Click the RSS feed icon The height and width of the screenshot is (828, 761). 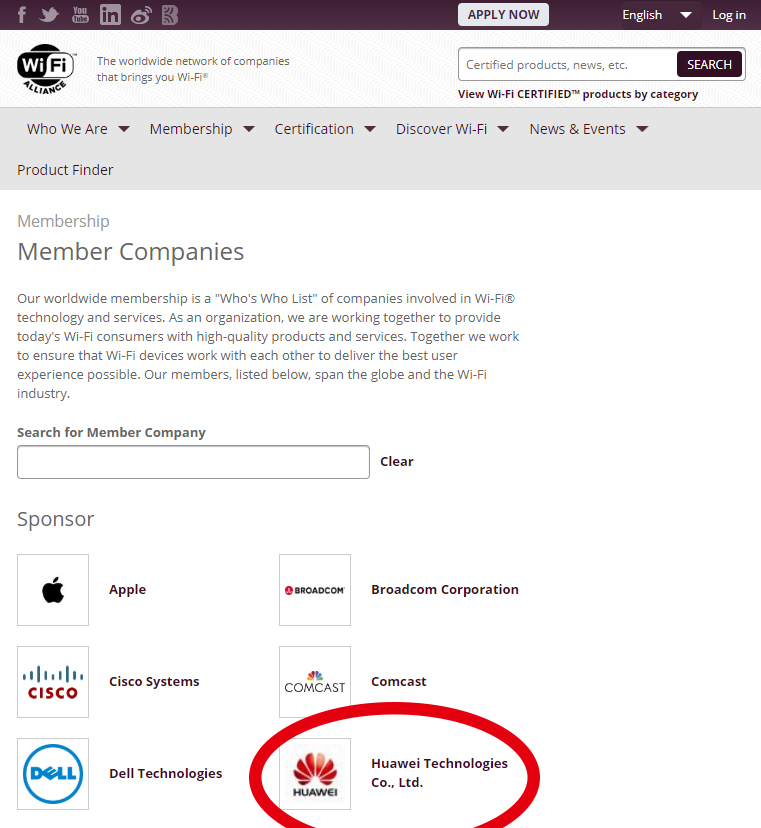pos(169,15)
